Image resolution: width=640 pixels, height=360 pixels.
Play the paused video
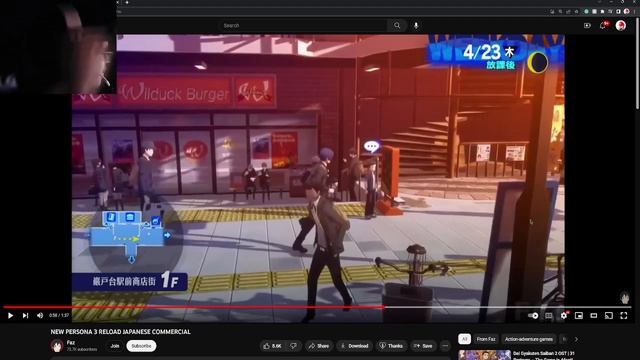10,316
